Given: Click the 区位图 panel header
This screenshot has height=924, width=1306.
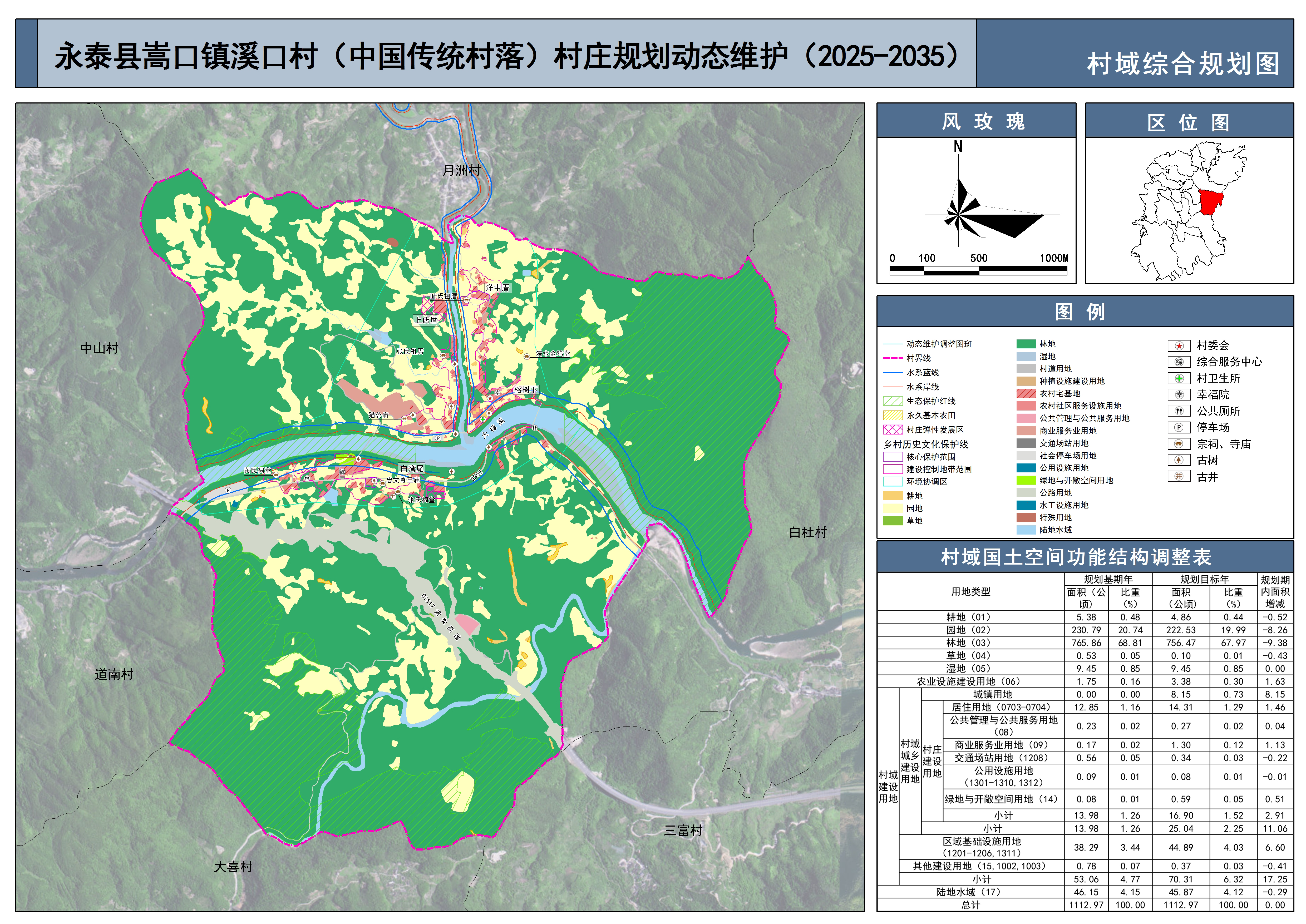Looking at the screenshot, I should tap(1189, 121).
